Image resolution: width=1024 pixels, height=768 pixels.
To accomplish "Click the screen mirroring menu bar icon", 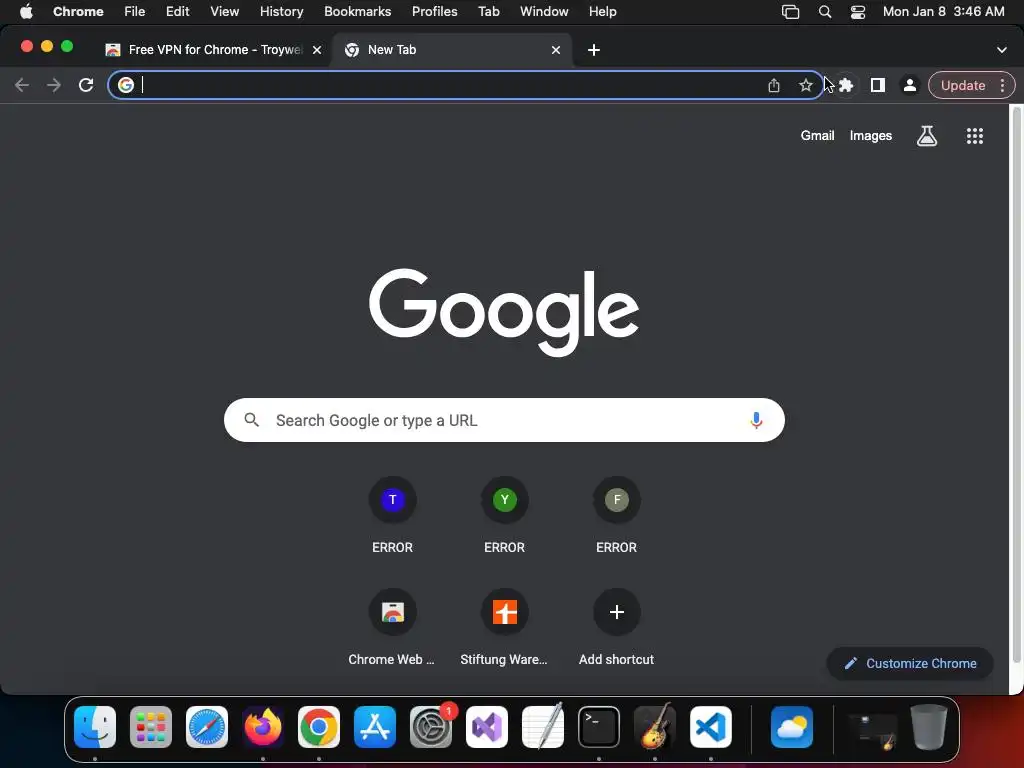I will (790, 12).
